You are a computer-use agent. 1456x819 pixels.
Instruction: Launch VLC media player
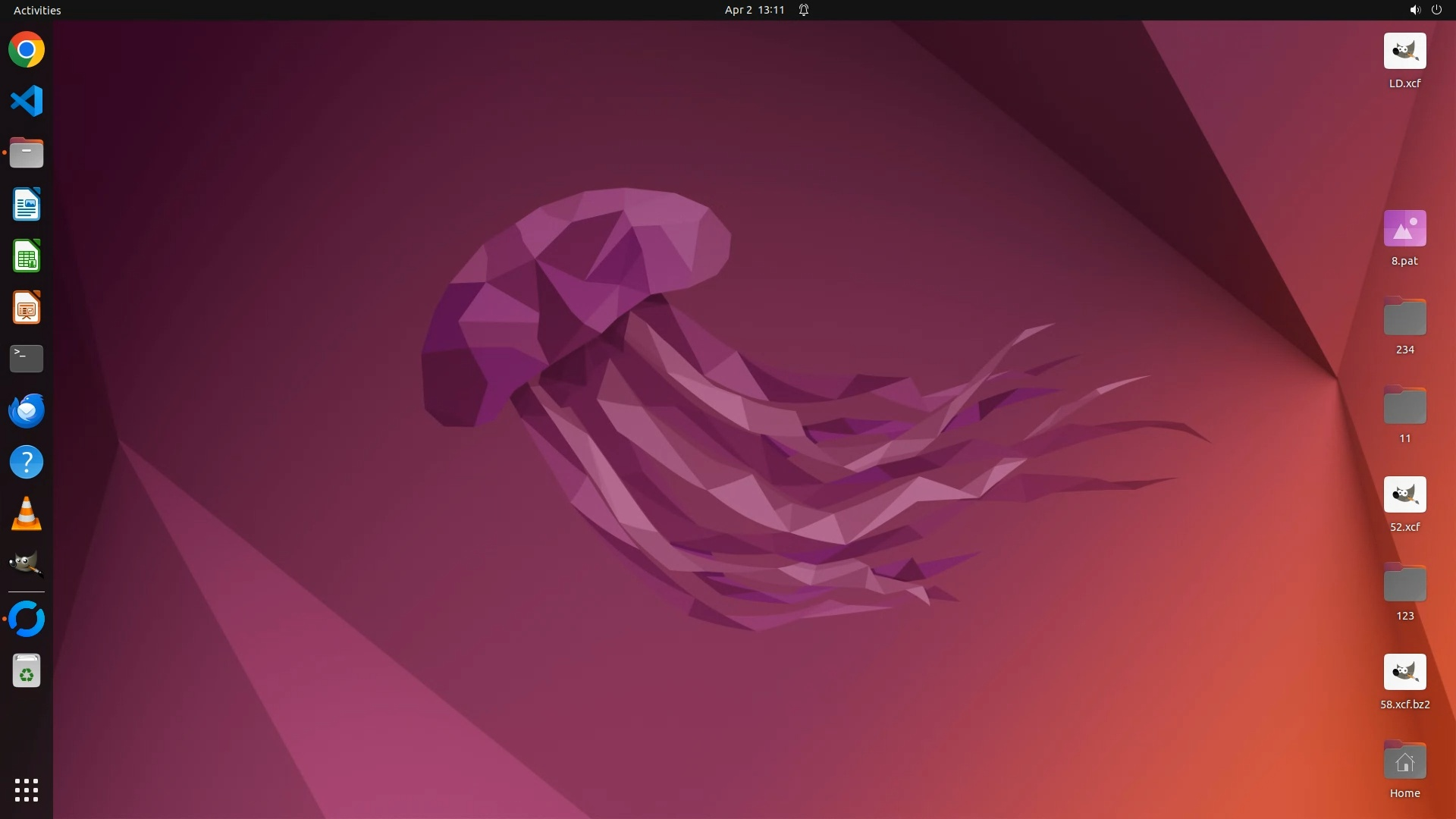pos(27,513)
